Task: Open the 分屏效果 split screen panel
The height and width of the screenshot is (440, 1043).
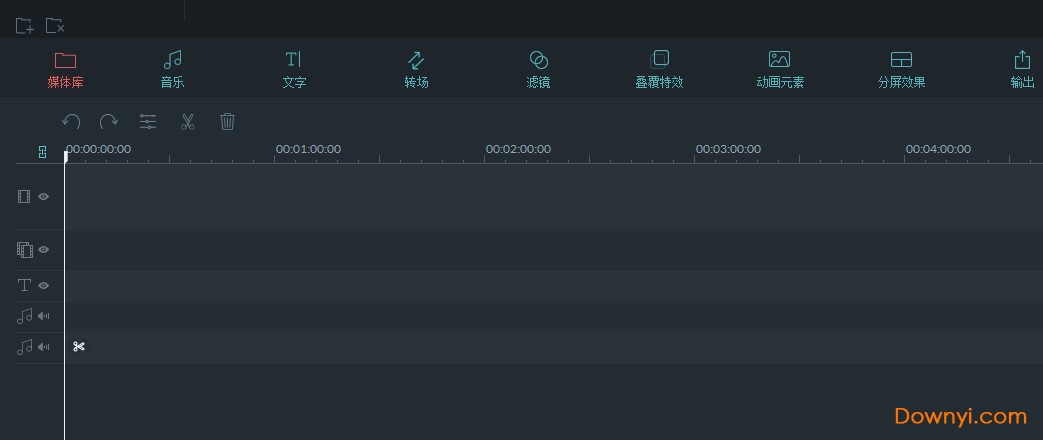Action: click(x=901, y=69)
